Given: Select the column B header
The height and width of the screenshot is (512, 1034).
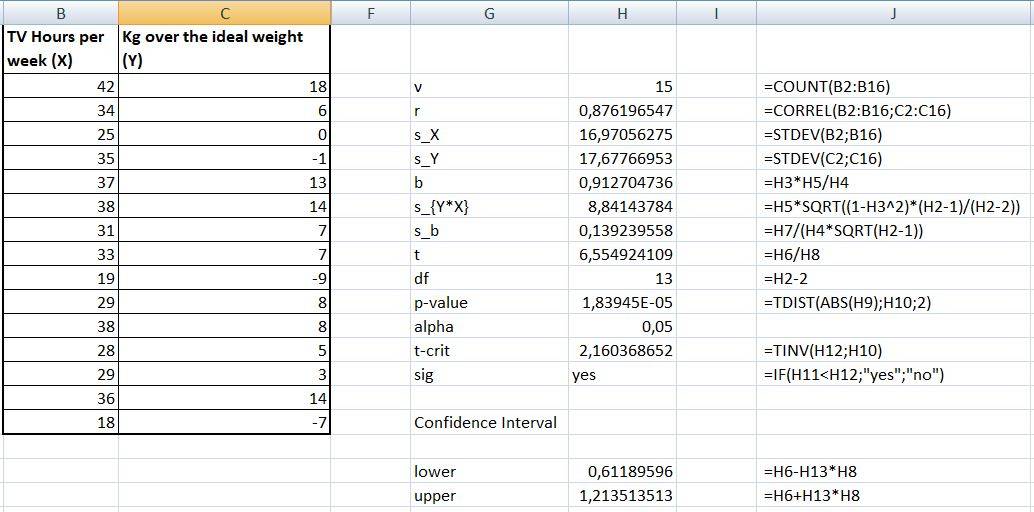Looking at the screenshot, I should tap(60, 13).
